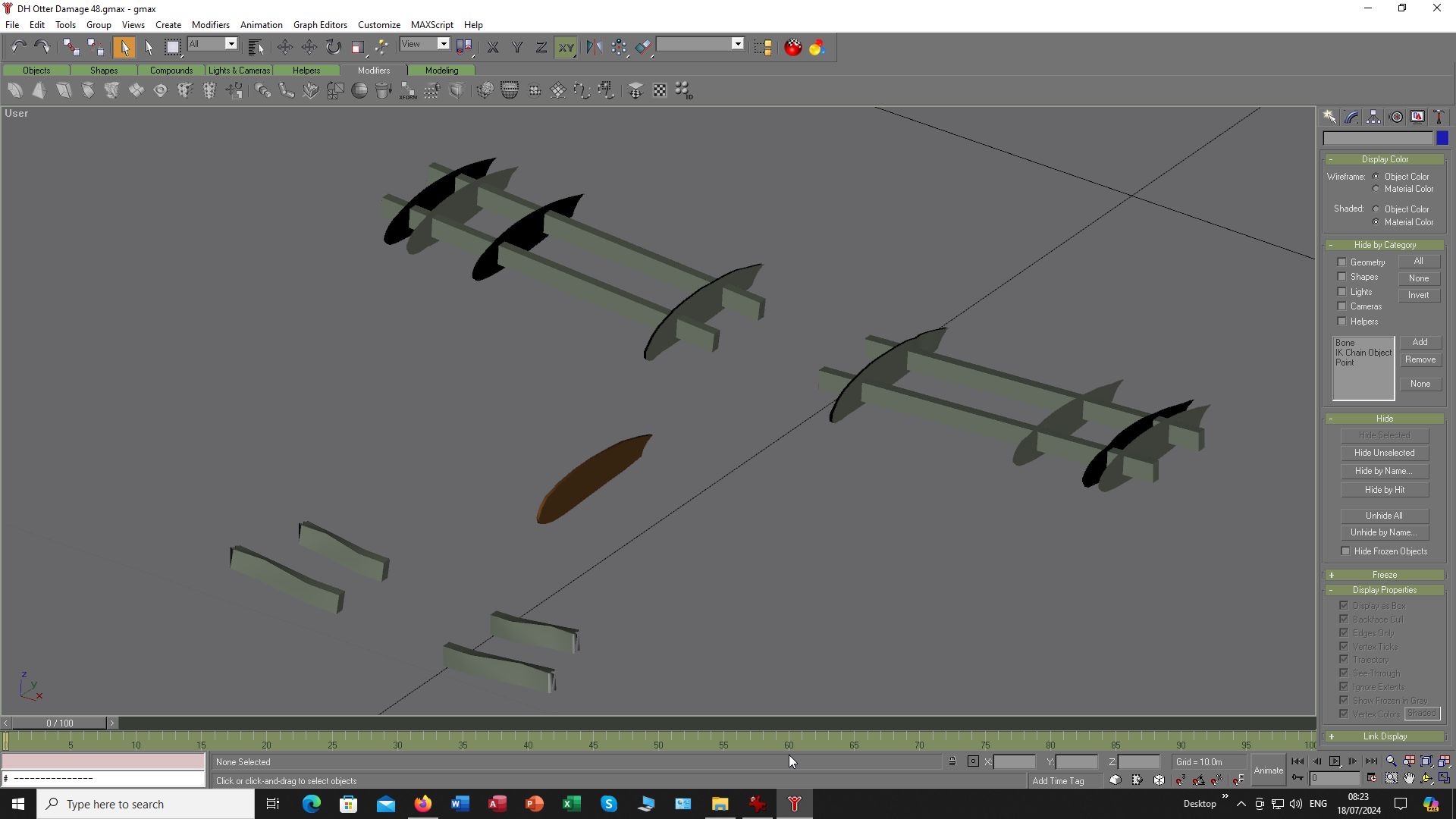Screen dimensions: 1456x819
Task: Open the Utilities hammer panel icon
Action: click(1439, 117)
